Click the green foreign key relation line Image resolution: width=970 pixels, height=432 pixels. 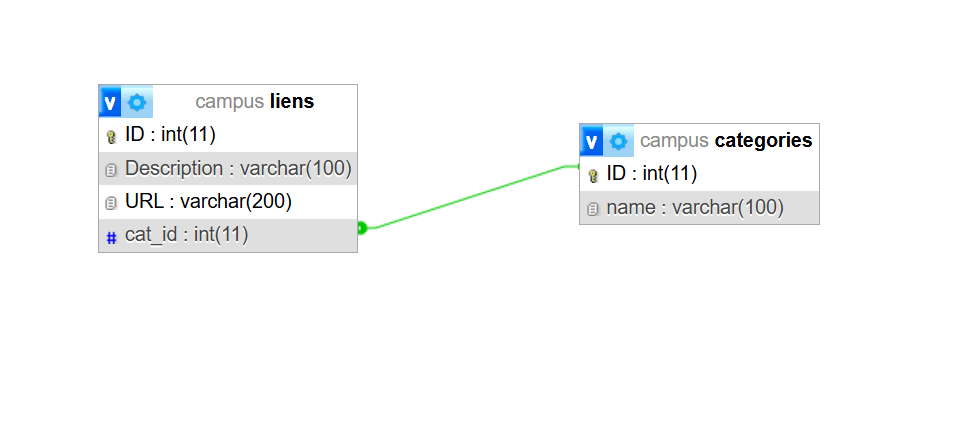pyautogui.click(x=470, y=196)
